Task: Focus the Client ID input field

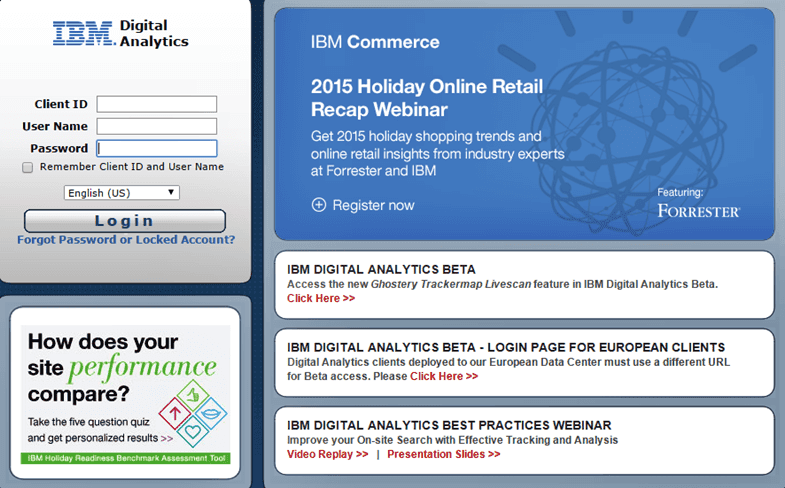Action: tap(157, 104)
